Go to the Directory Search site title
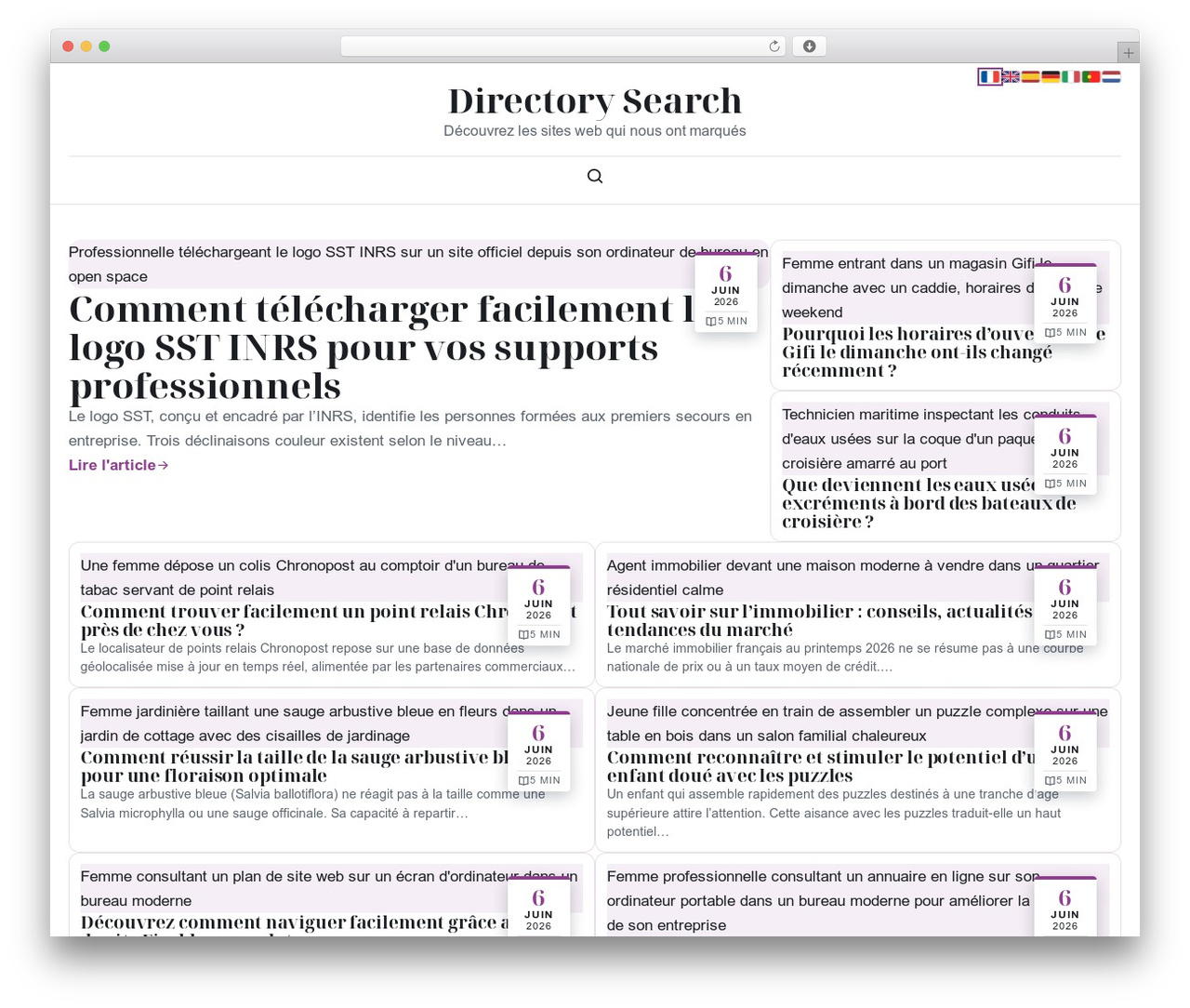 click(595, 100)
